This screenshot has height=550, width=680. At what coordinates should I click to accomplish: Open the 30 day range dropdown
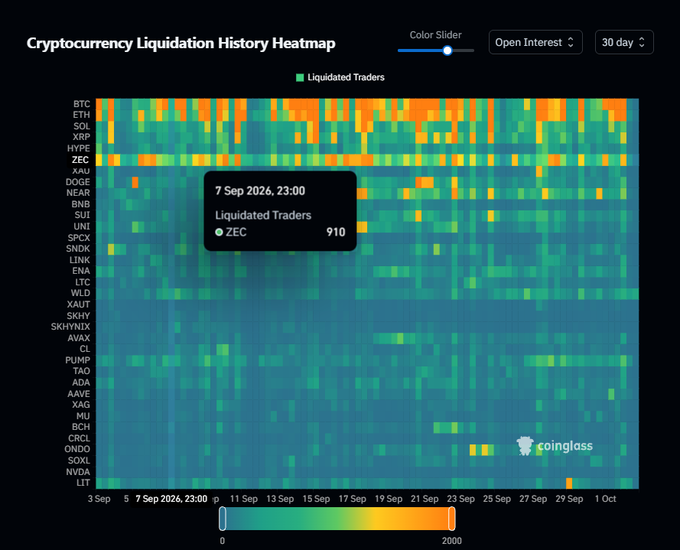[x=624, y=42]
